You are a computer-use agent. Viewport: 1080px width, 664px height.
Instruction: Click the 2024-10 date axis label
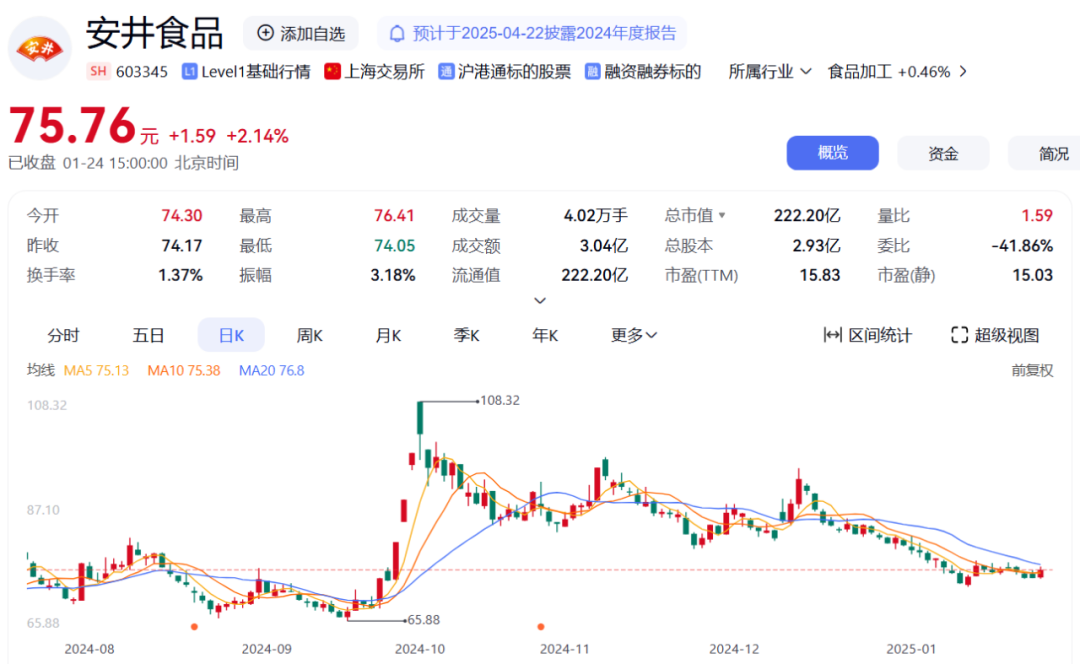[419, 649]
